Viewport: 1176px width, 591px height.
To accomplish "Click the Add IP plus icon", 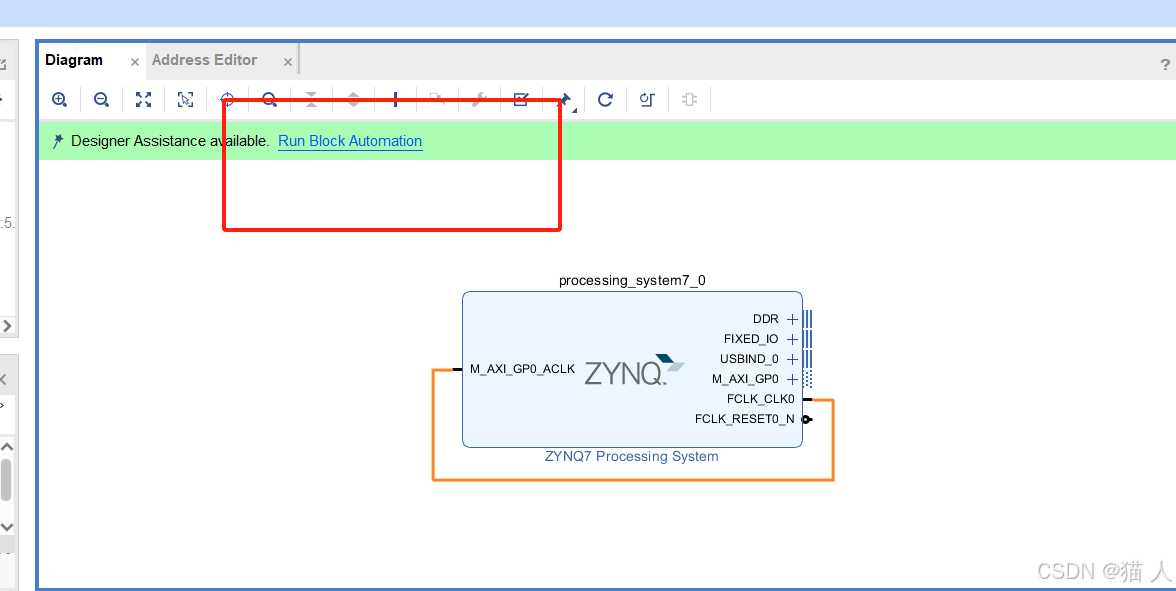I will click(395, 99).
